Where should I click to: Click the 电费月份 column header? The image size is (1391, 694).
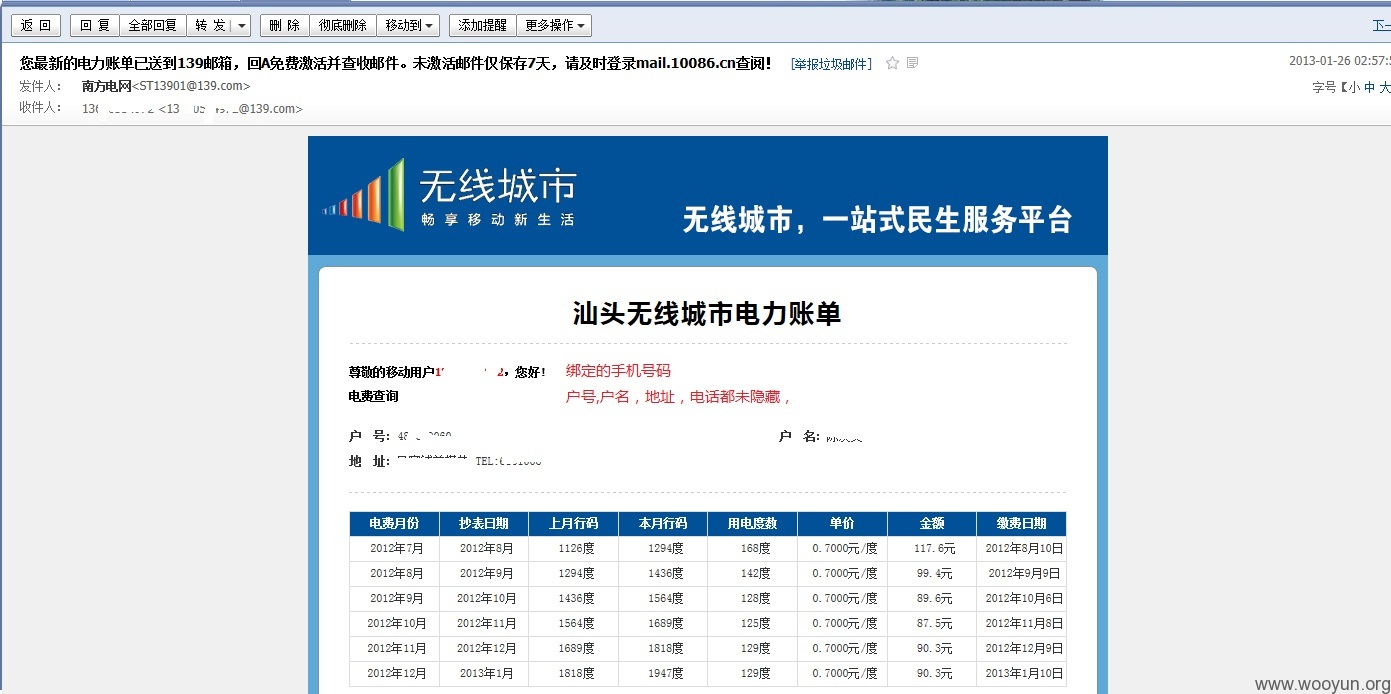(x=394, y=524)
